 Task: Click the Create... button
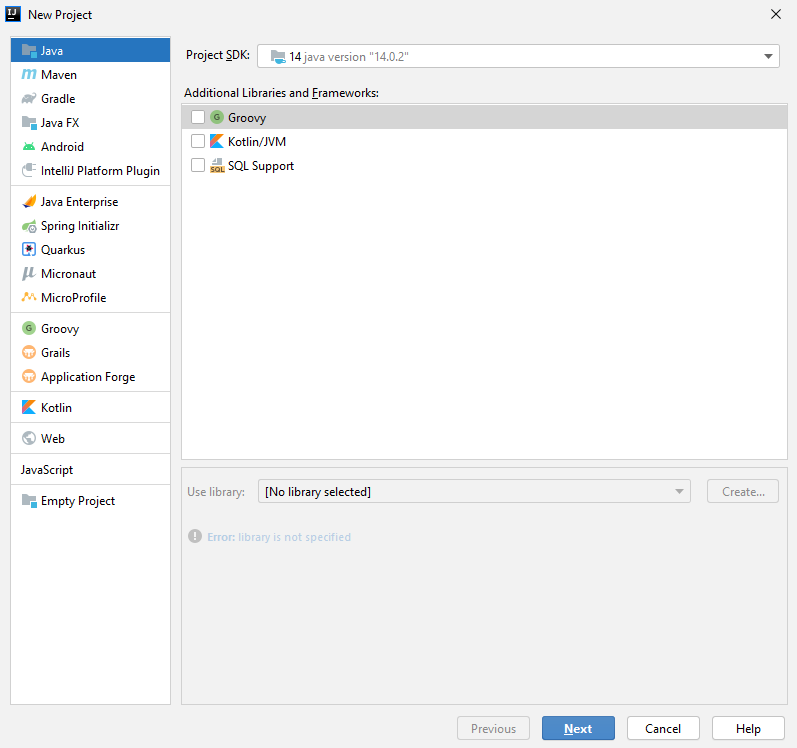coord(743,491)
